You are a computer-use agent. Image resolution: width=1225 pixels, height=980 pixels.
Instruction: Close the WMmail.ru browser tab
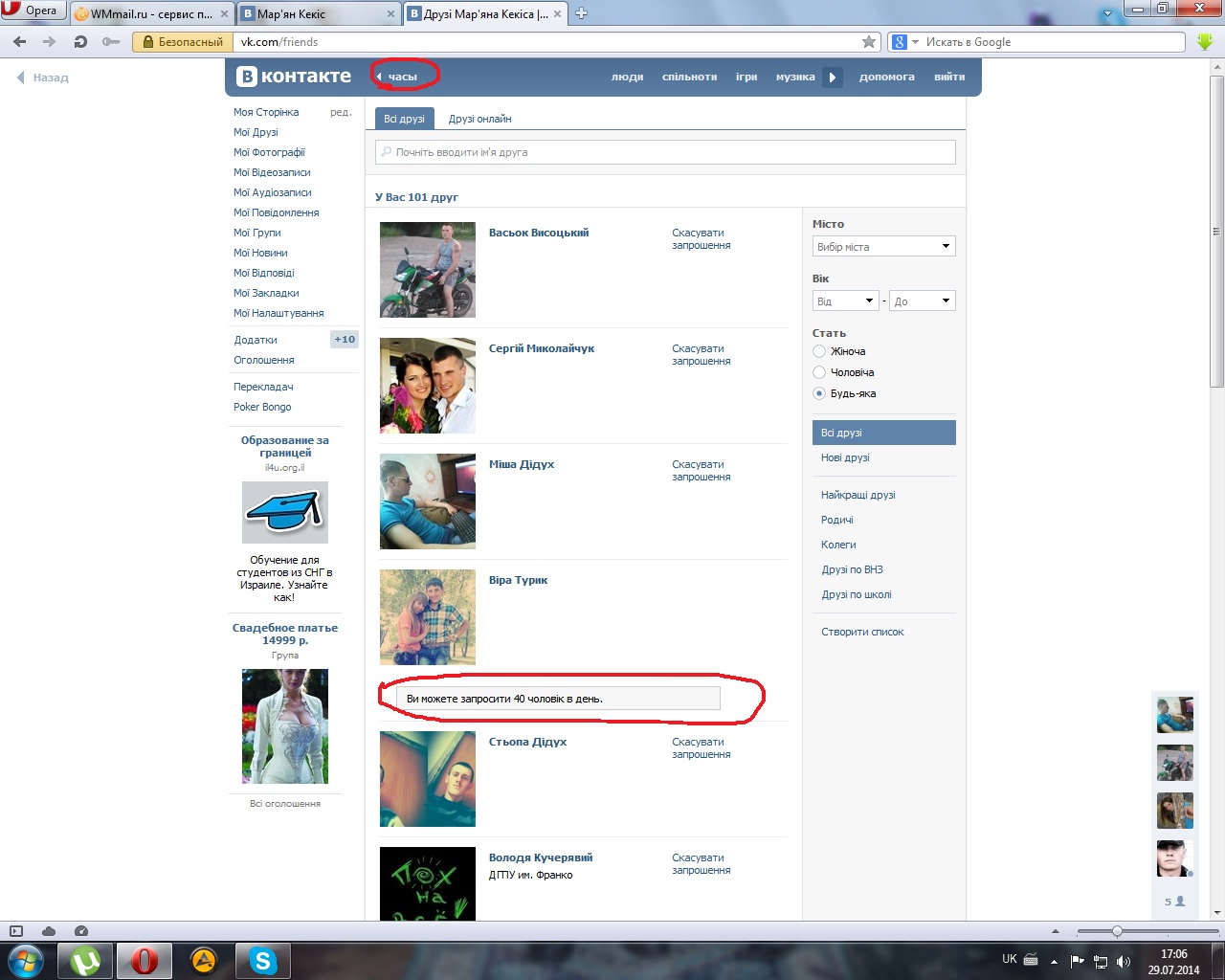(x=224, y=14)
